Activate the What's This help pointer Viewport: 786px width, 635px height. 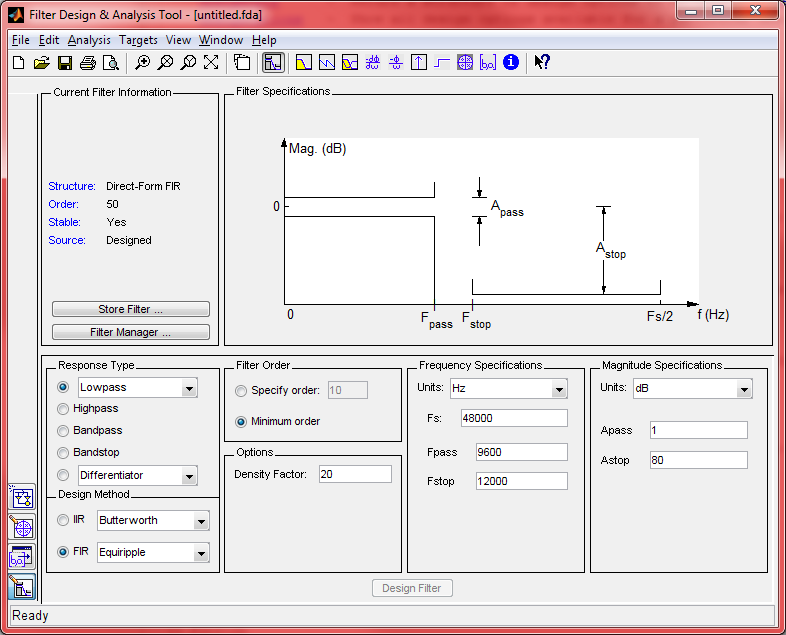click(542, 62)
